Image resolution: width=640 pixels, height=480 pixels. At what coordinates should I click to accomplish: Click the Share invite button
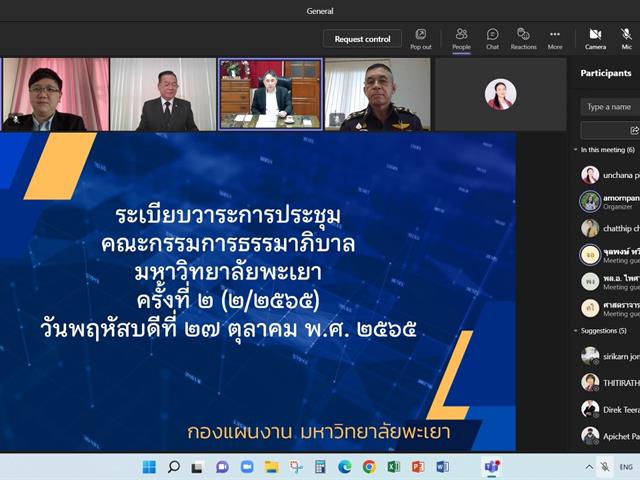pyautogui.click(x=610, y=130)
